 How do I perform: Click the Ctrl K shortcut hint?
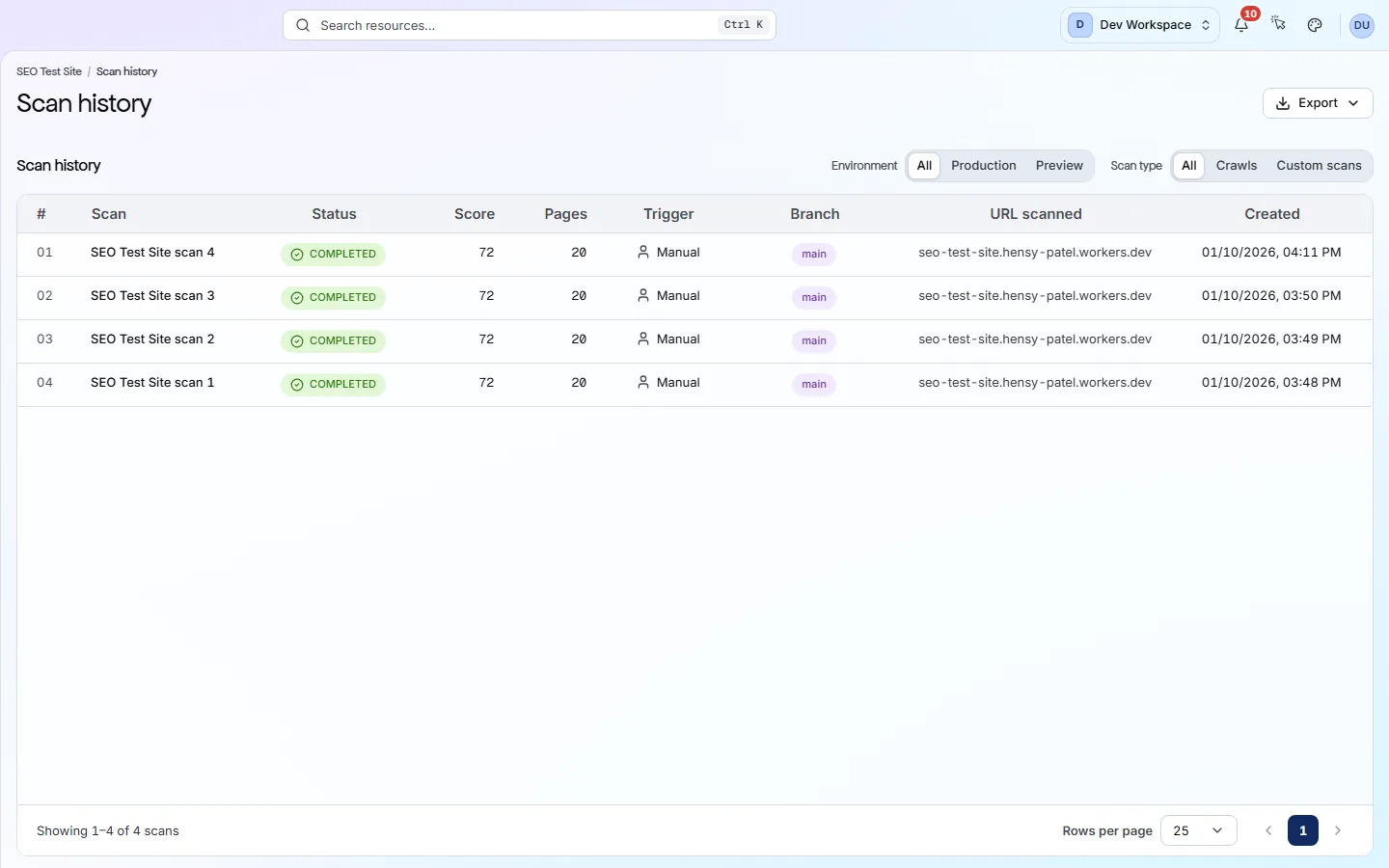pos(744,25)
